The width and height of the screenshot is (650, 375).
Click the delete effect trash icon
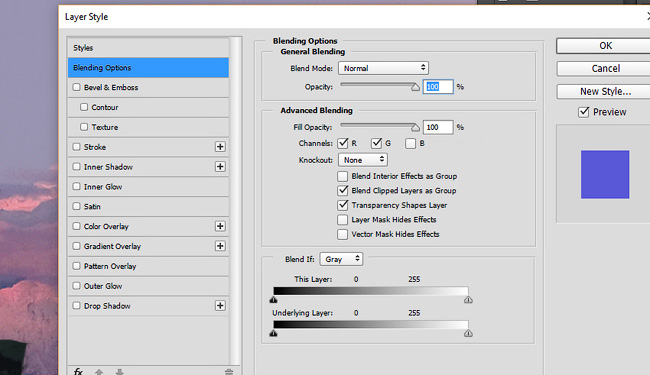coord(229,372)
